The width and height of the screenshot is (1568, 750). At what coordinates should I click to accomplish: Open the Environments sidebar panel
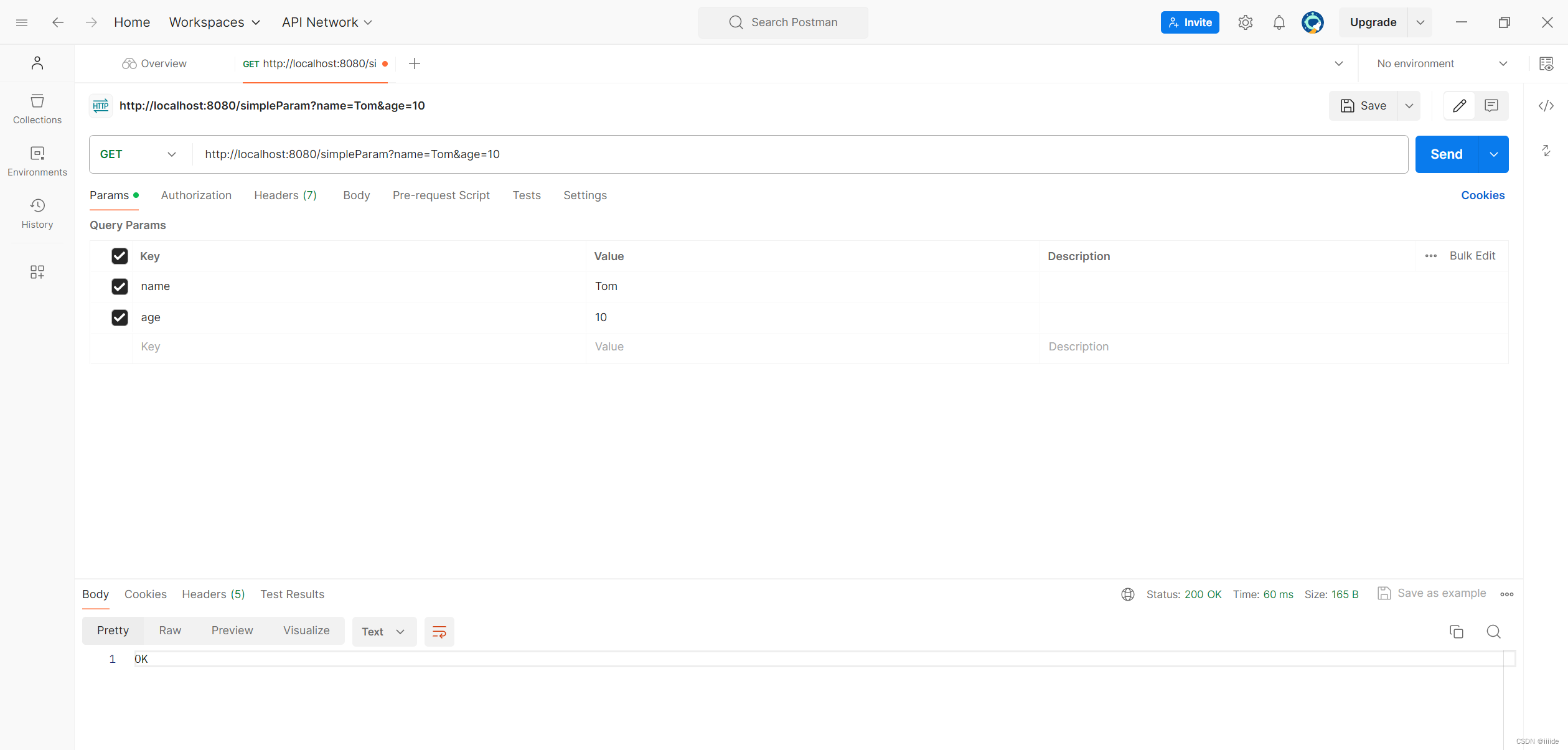coord(37,161)
